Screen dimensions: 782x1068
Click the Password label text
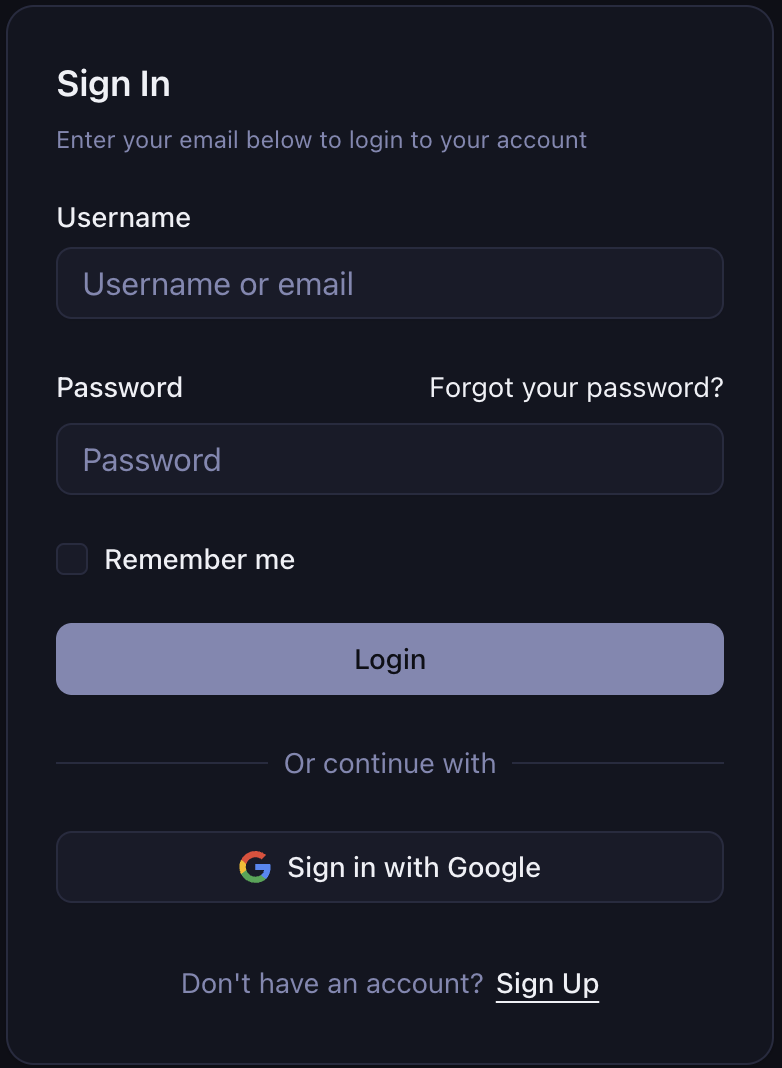[119, 387]
